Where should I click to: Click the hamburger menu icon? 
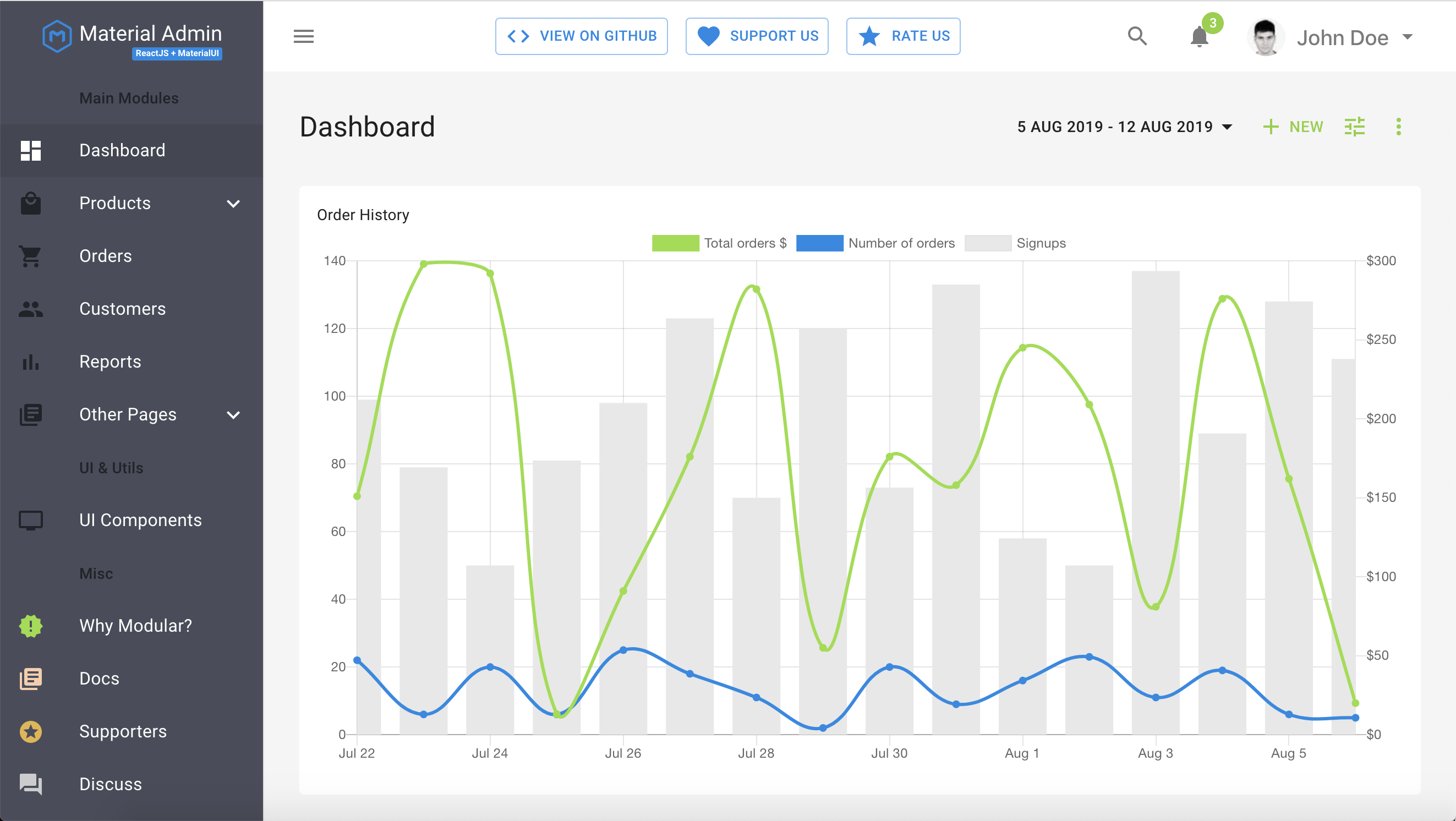(302, 36)
